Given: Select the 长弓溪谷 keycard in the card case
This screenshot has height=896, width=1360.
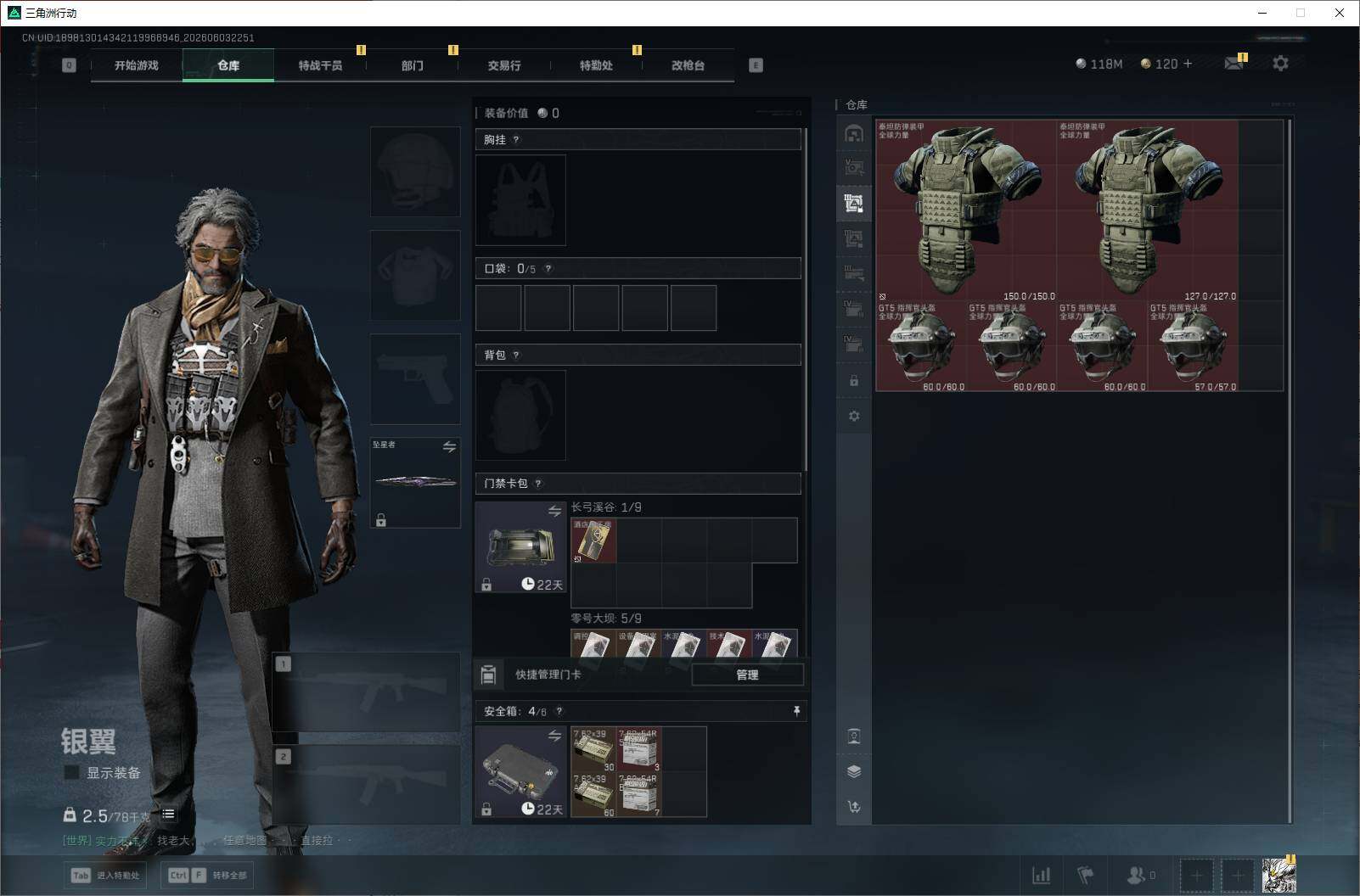Looking at the screenshot, I should pos(593,540).
